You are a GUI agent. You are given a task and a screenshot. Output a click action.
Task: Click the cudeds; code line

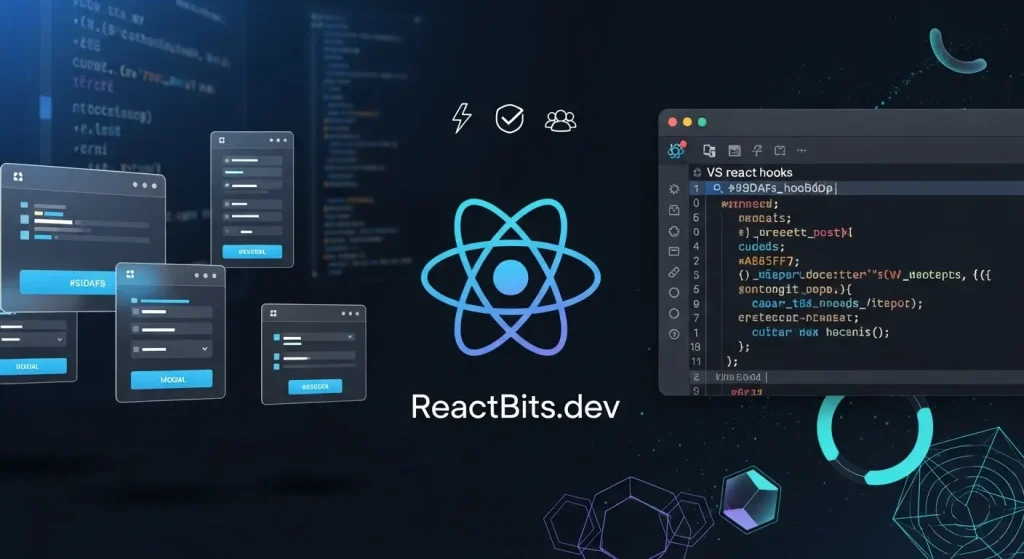click(761, 246)
